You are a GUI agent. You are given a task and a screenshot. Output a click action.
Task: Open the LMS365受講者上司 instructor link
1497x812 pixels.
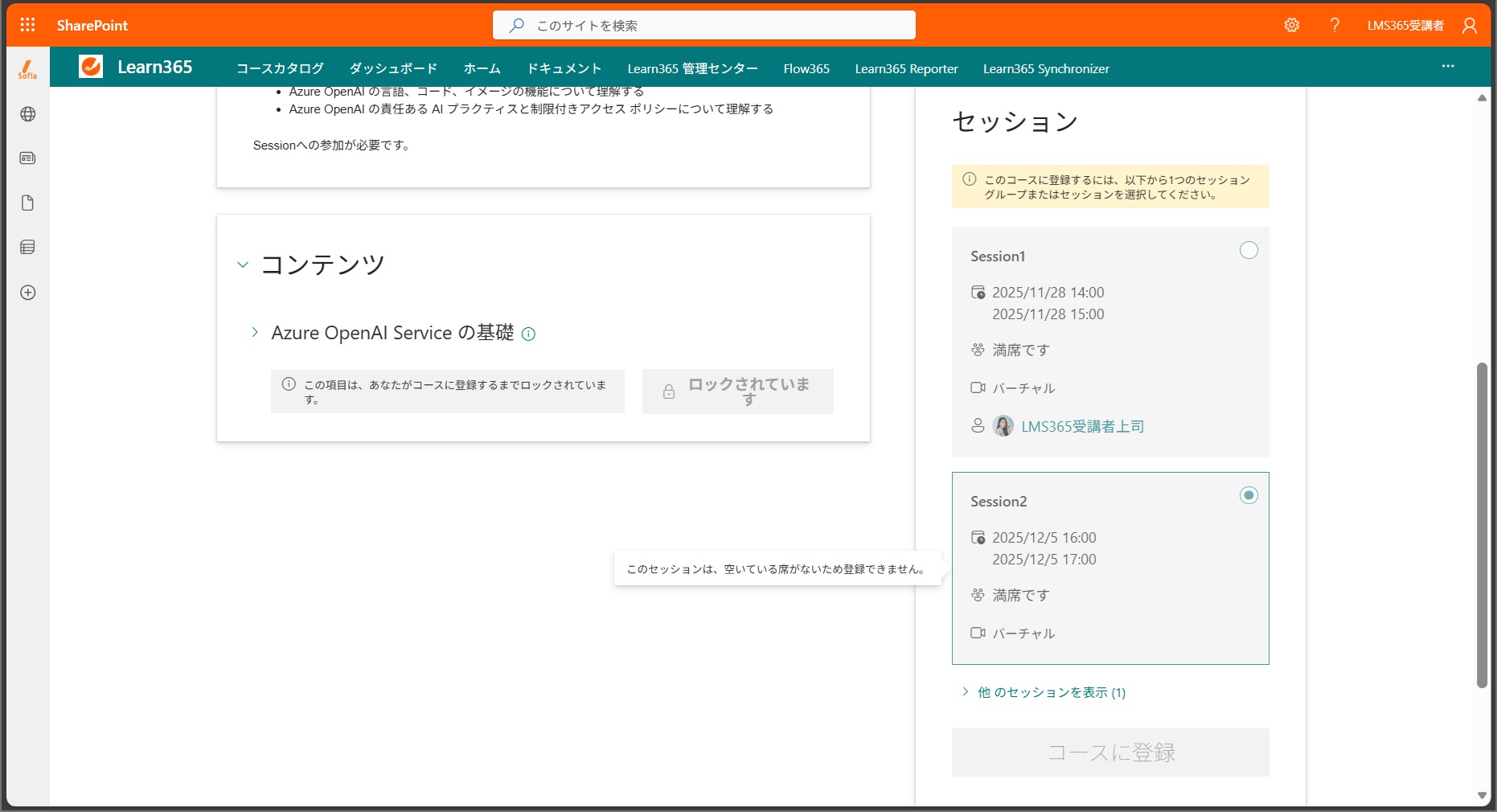click(x=1082, y=426)
